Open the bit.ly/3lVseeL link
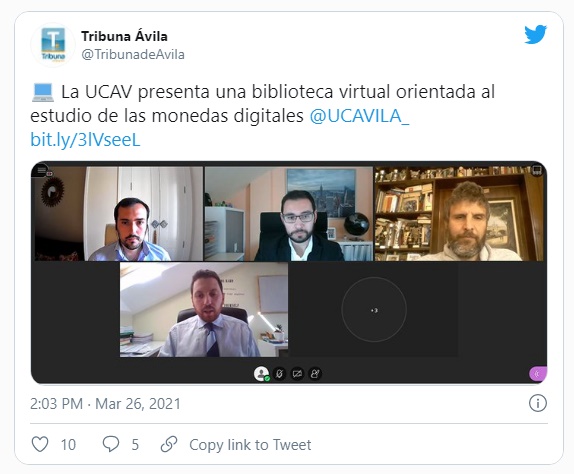 click(x=85, y=140)
